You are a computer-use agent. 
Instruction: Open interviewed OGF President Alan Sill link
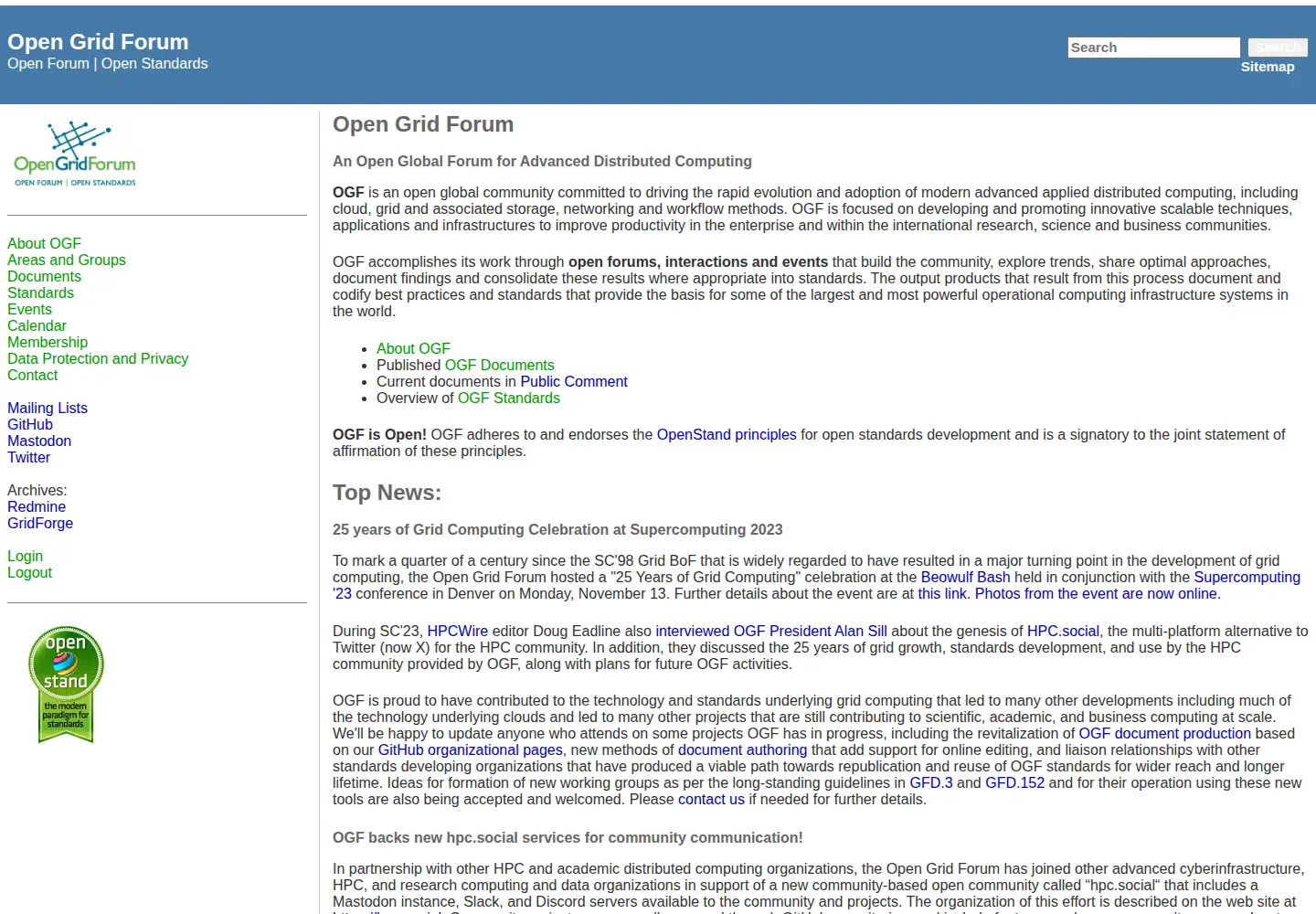(x=771, y=631)
